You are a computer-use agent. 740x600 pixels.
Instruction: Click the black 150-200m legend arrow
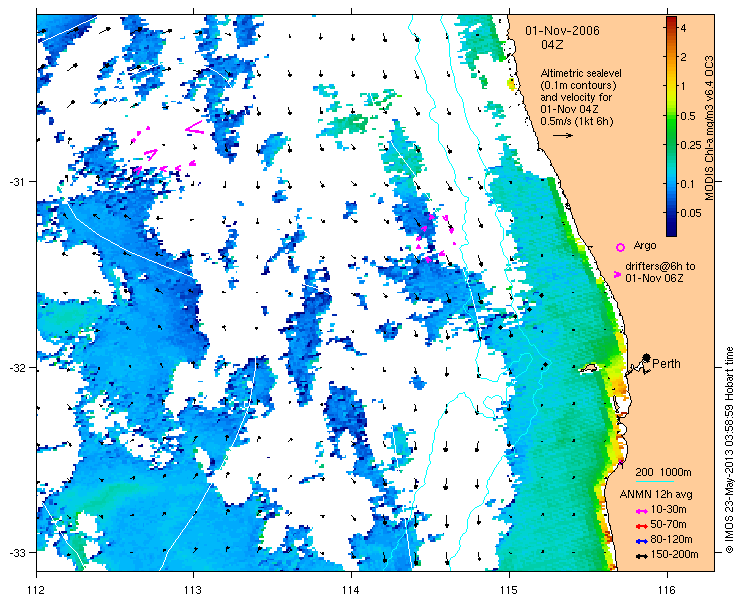pyautogui.click(x=641, y=556)
